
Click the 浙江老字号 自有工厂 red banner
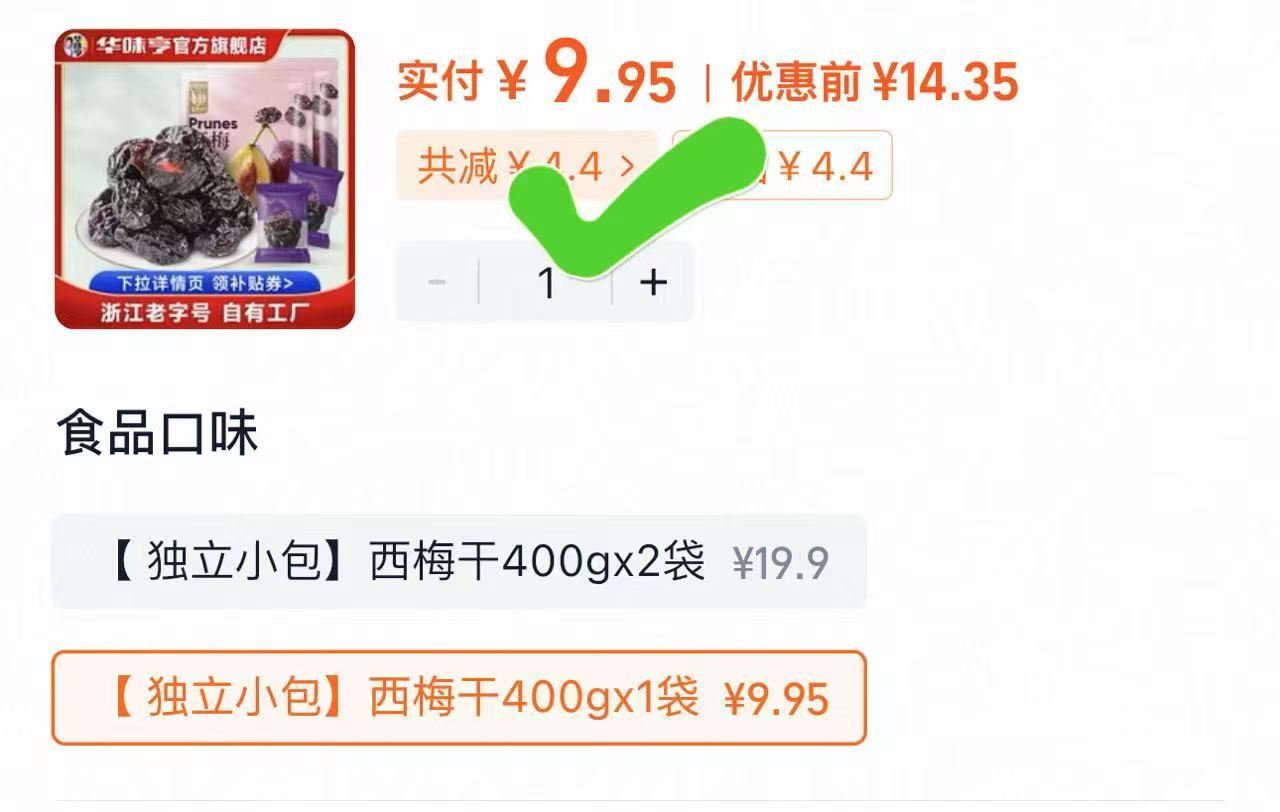pos(204,312)
